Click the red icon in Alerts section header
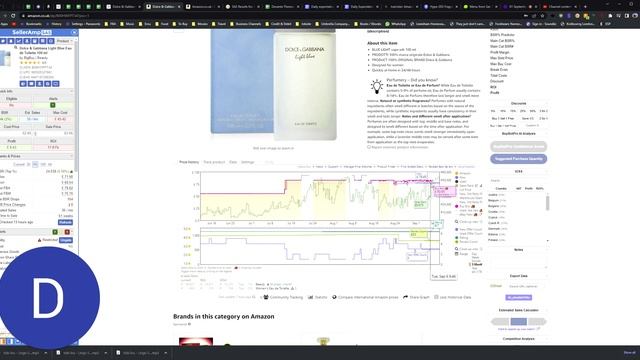640x360 pixels. coord(67,232)
